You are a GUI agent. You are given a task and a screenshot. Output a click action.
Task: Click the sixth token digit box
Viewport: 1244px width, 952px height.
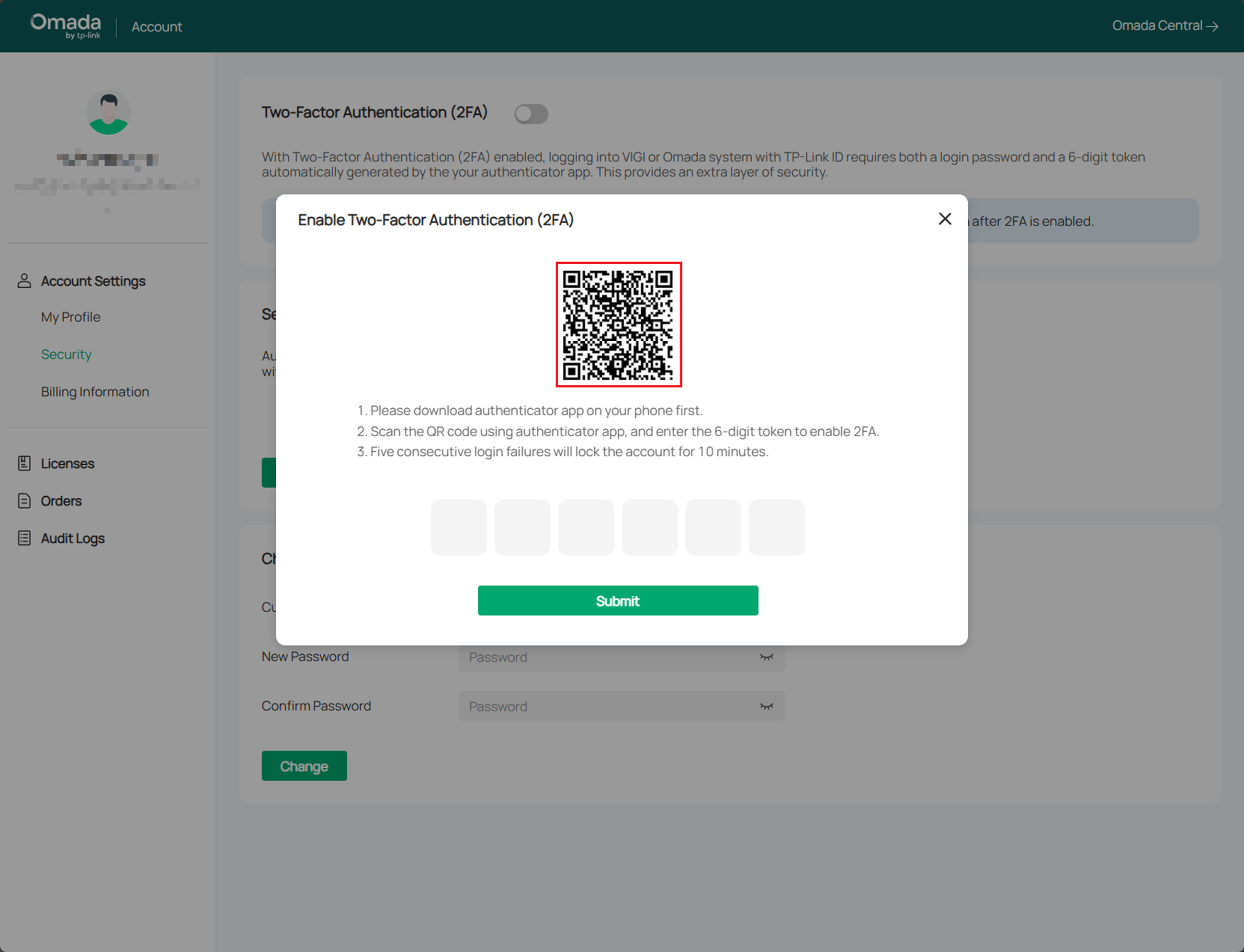(x=777, y=527)
